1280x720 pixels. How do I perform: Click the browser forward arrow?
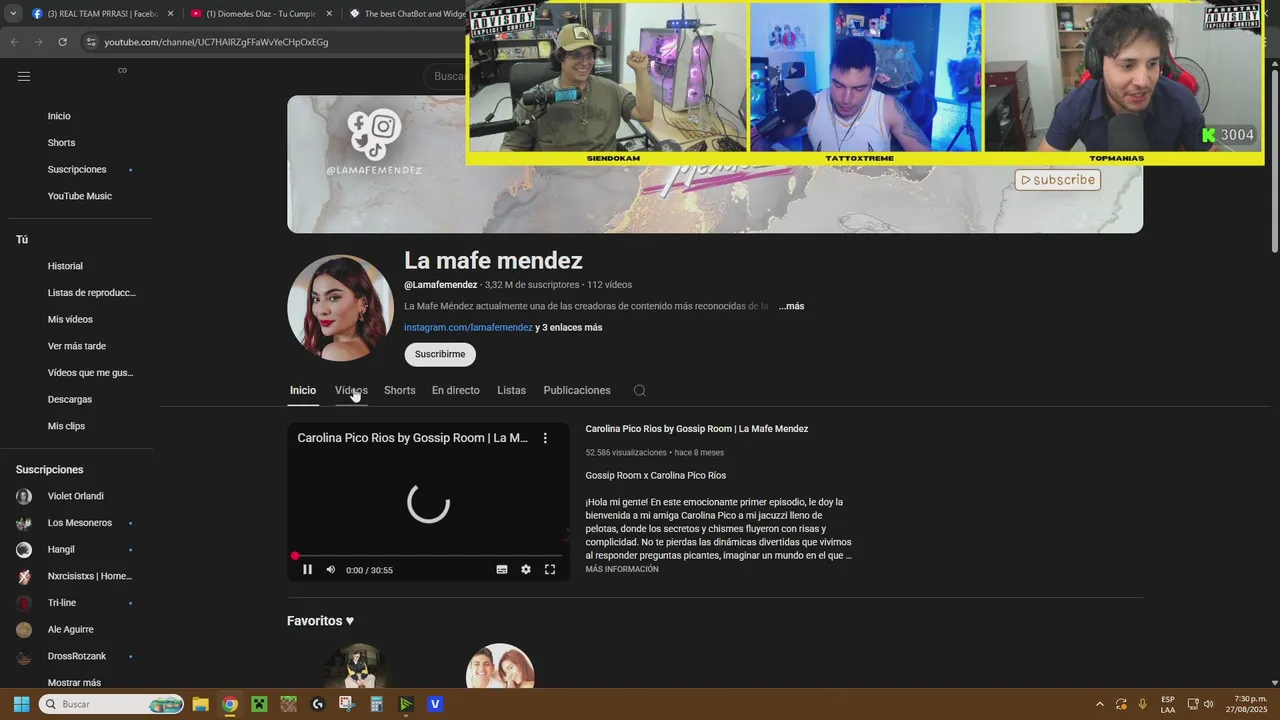[x=38, y=42]
